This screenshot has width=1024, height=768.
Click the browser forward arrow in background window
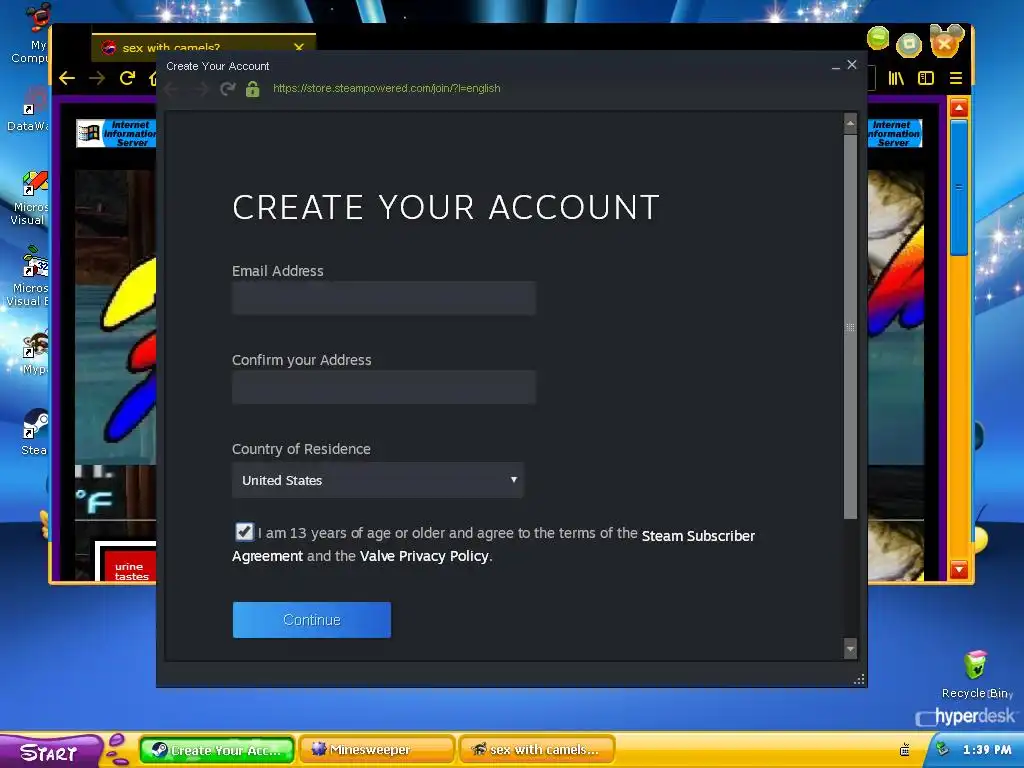click(97, 79)
